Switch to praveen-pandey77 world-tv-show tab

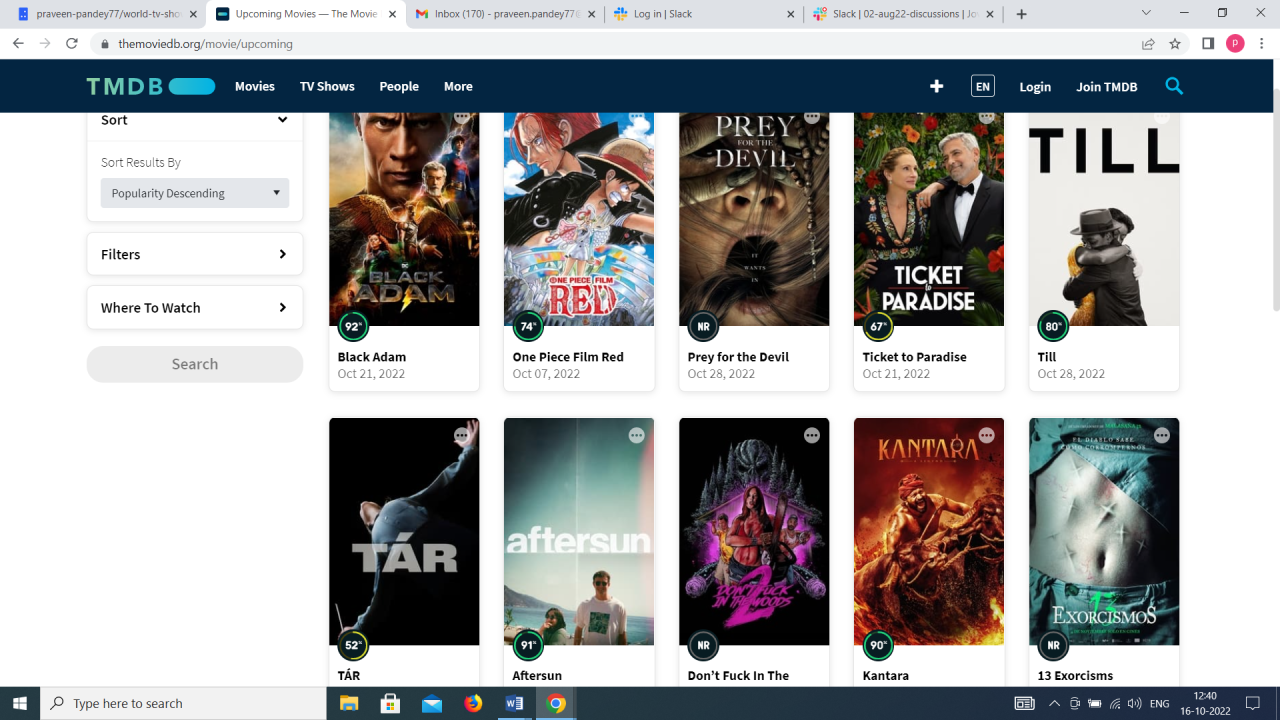105,14
